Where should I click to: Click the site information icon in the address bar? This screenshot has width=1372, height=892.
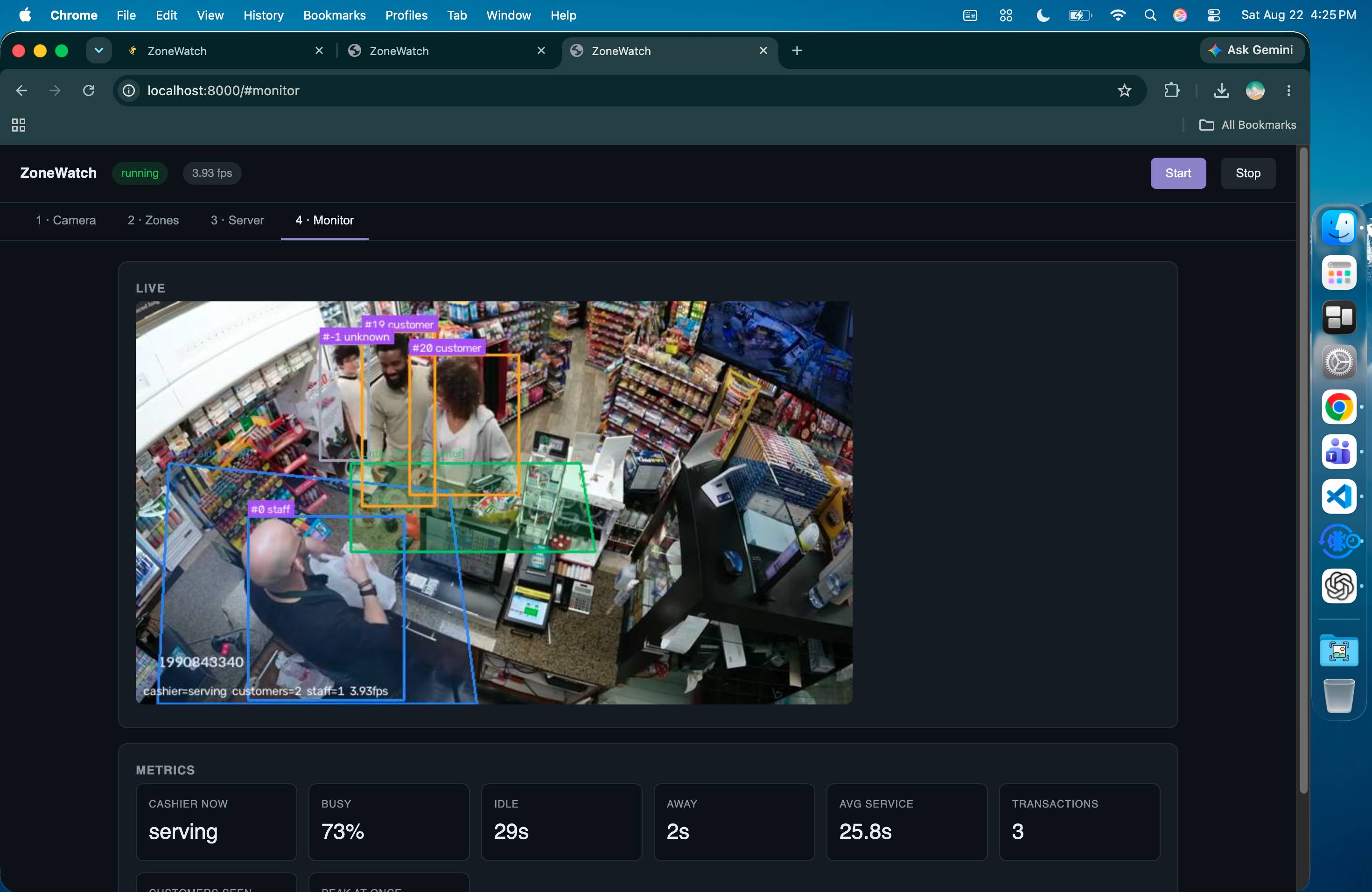click(129, 91)
